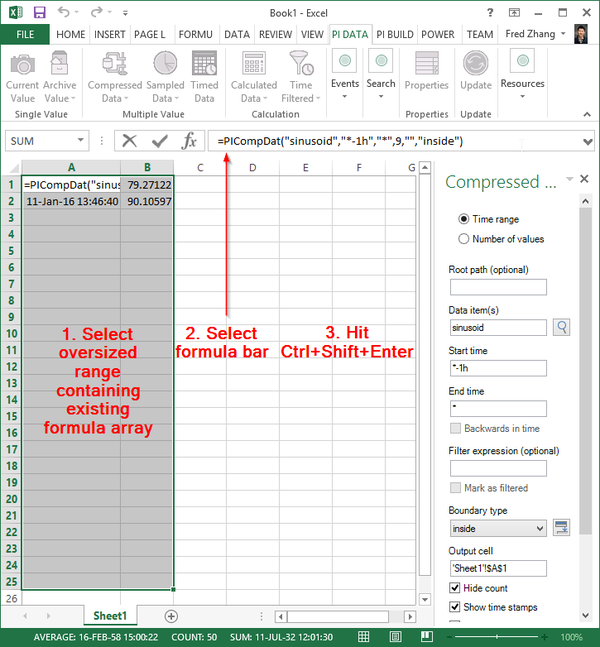Switch to the INSERT ribbon tab
The width and height of the screenshot is (600, 647).
pyautogui.click(x=109, y=34)
